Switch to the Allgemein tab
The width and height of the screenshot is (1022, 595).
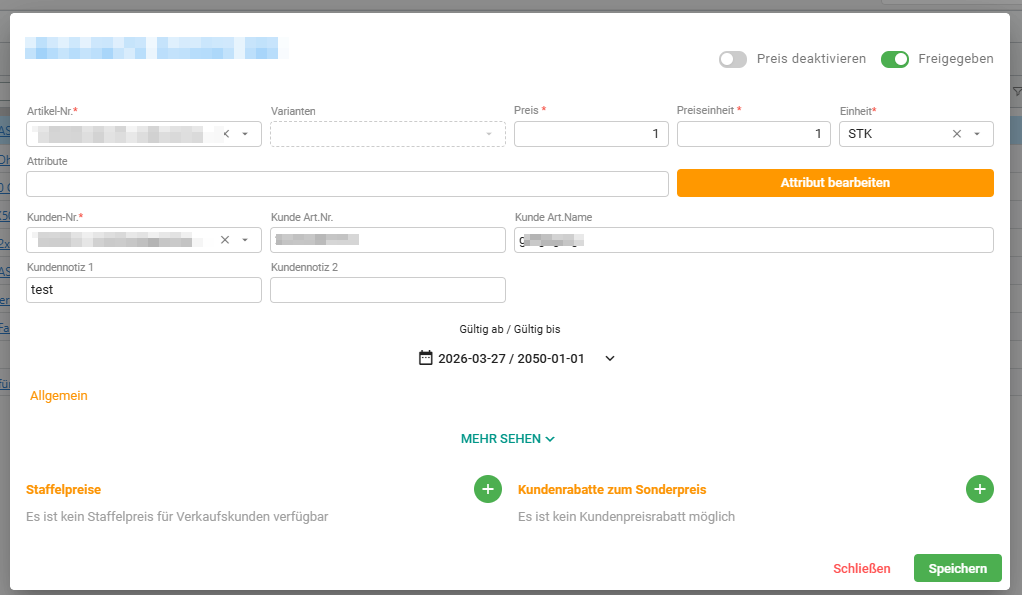(59, 396)
